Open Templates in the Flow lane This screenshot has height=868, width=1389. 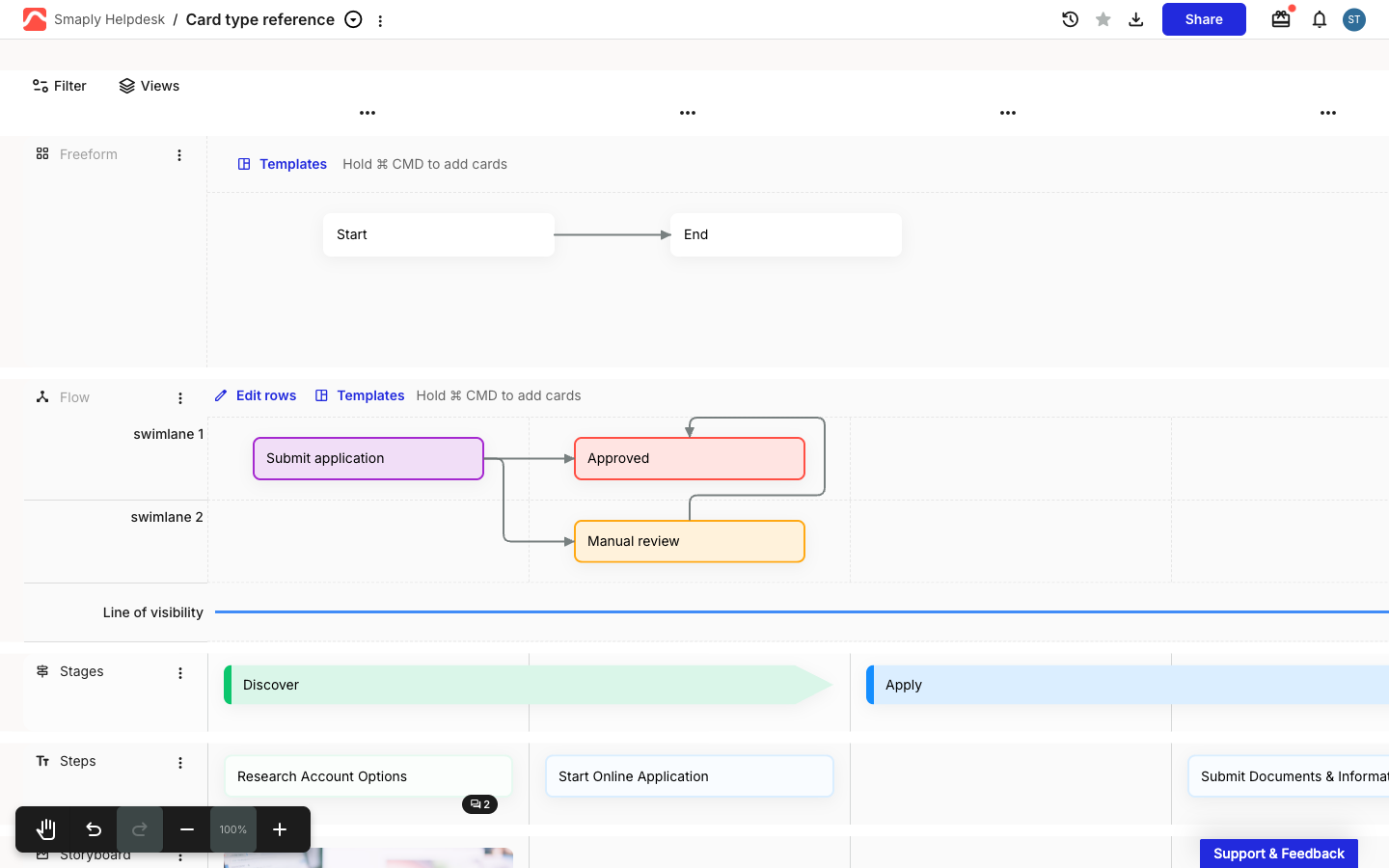coord(360,395)
